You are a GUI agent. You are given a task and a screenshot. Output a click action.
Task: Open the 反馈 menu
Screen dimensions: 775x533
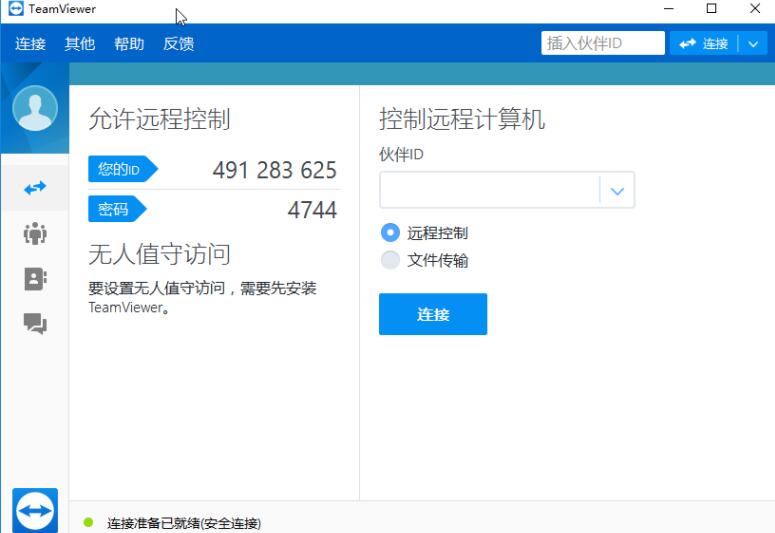[178, 44]
